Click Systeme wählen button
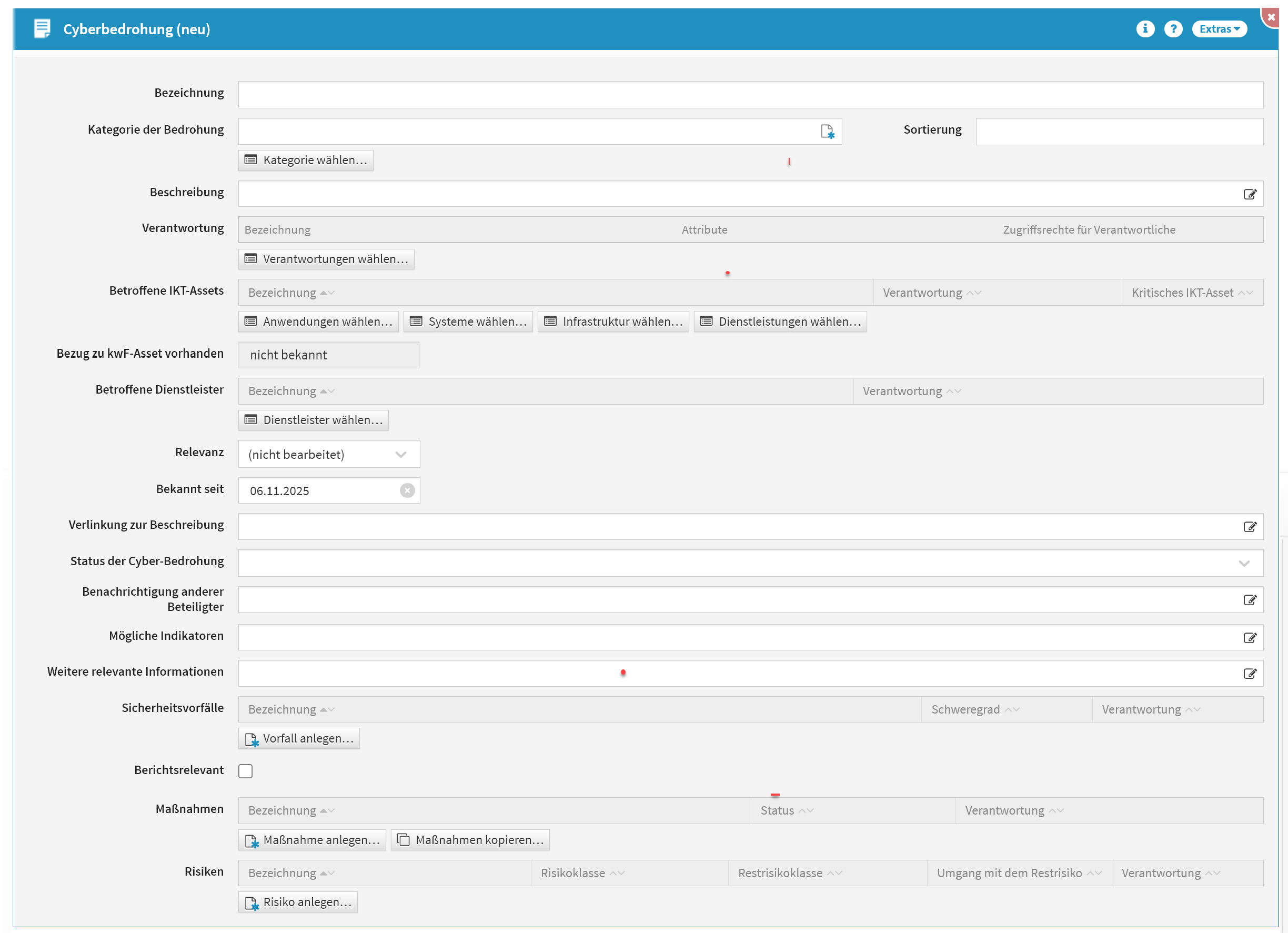 pyautogui.click(x=468, y=322)
